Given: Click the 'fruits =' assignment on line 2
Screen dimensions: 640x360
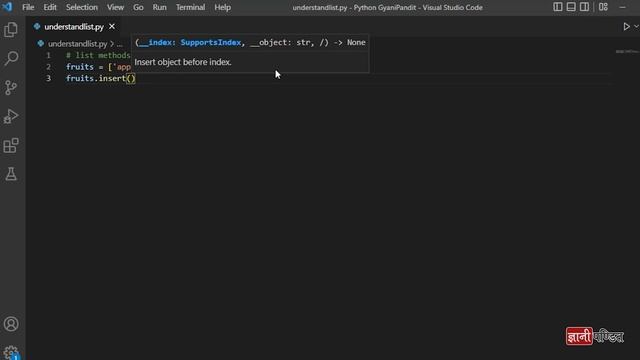Looking at the screenshot, I should pyautogui.click(x=84, y=67).
